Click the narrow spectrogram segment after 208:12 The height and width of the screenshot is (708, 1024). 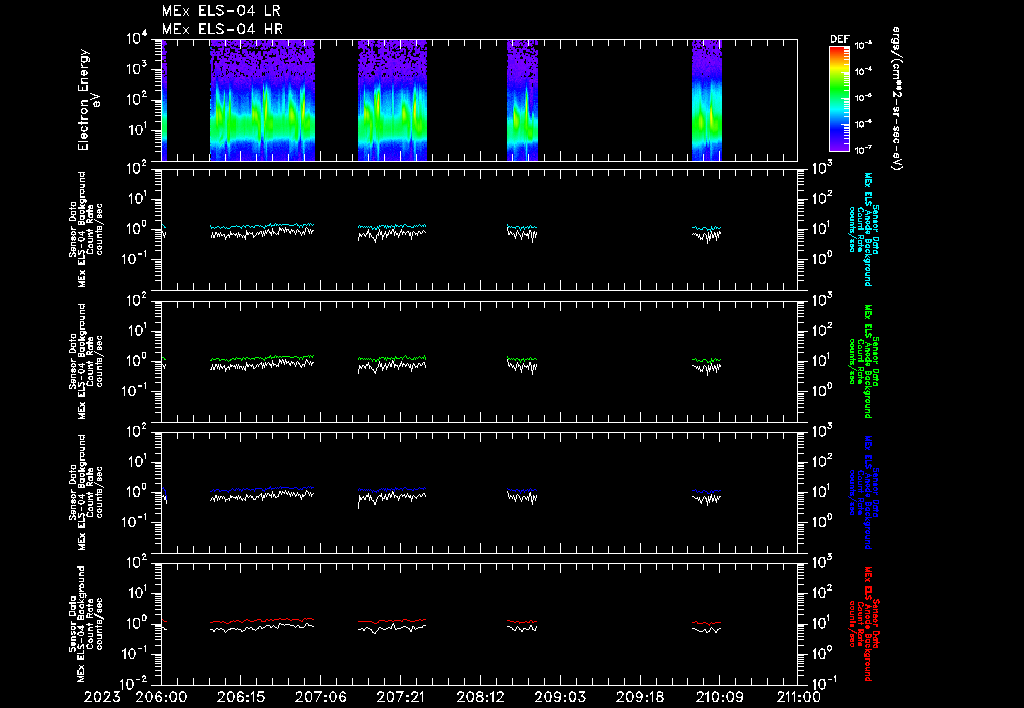[x=522, y=100]
